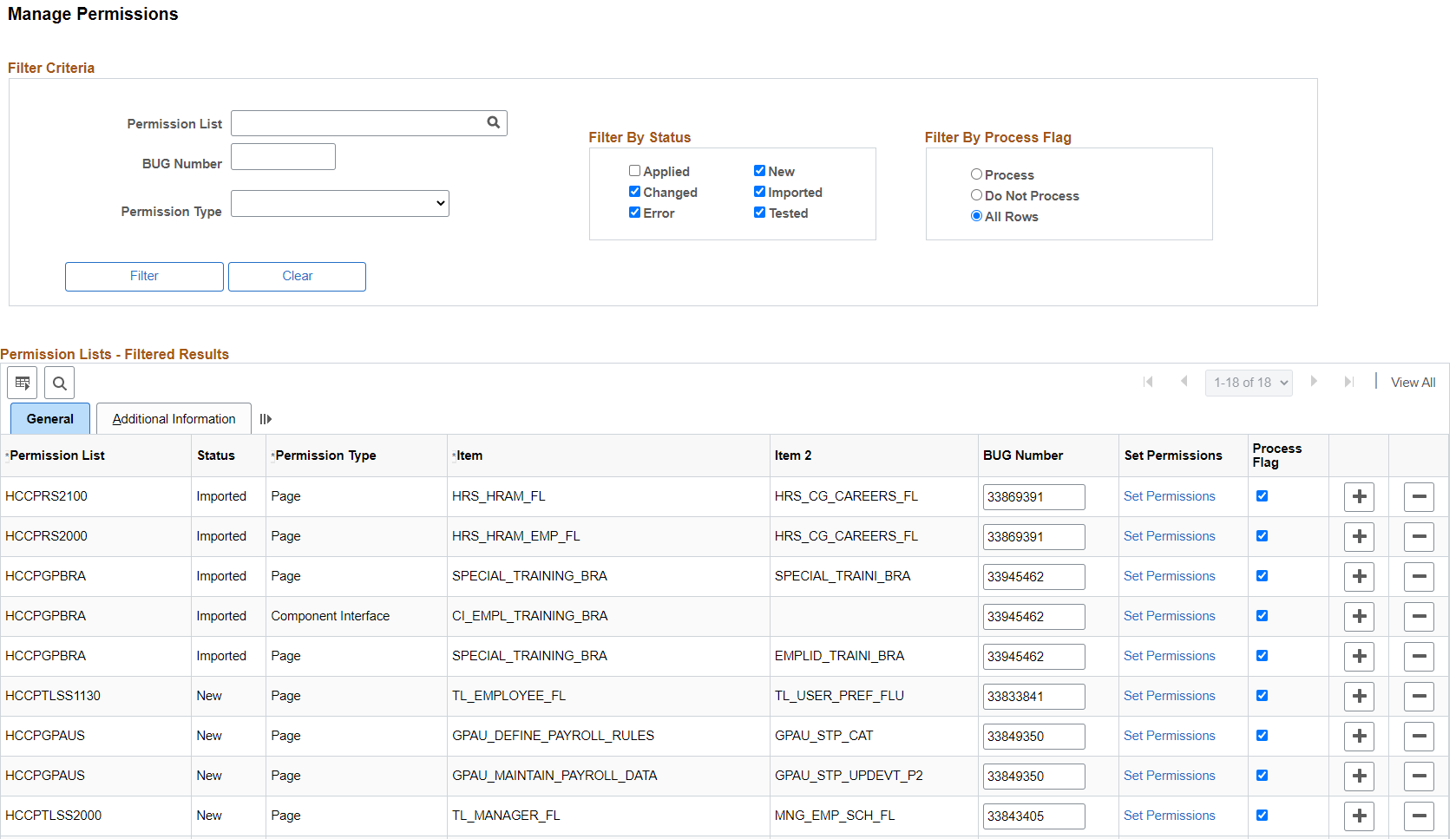Expand tabs with the show-all-columns arrow
Screen dimensions: 1456x839
266,418
